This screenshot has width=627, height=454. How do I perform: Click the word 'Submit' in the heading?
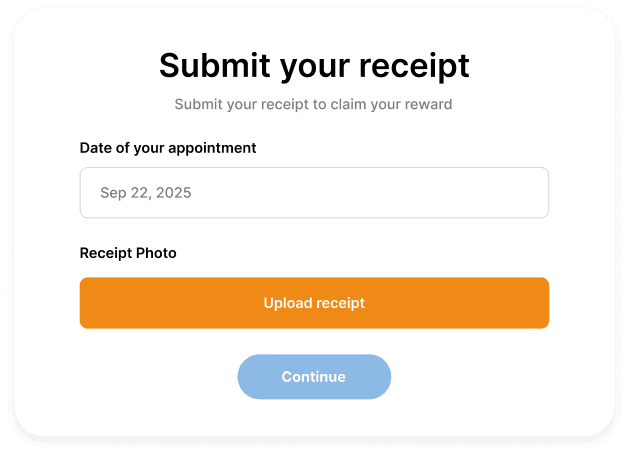[x=213, y=65]
